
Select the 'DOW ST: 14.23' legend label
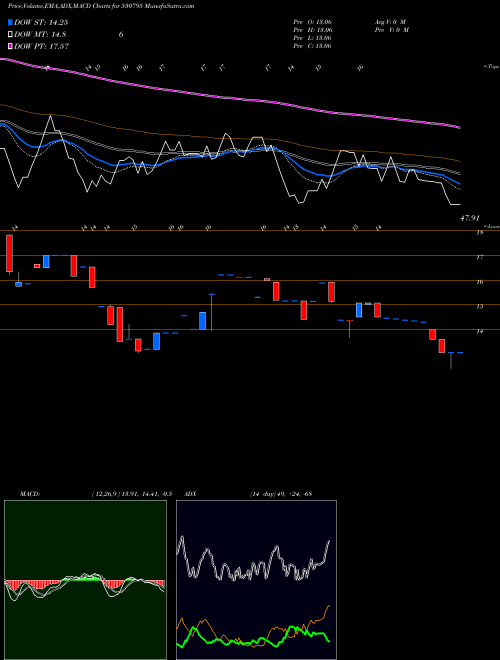pos(41,22)
